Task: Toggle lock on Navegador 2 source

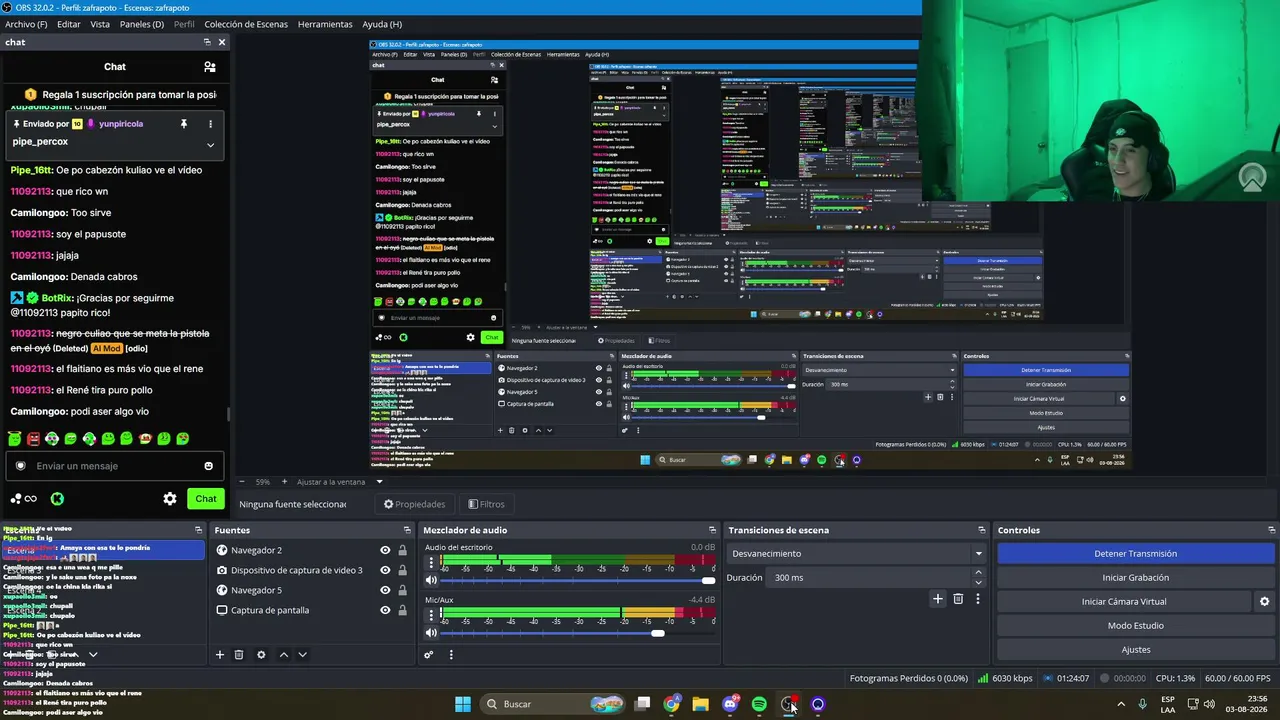Action: click(x=402, y=550)
